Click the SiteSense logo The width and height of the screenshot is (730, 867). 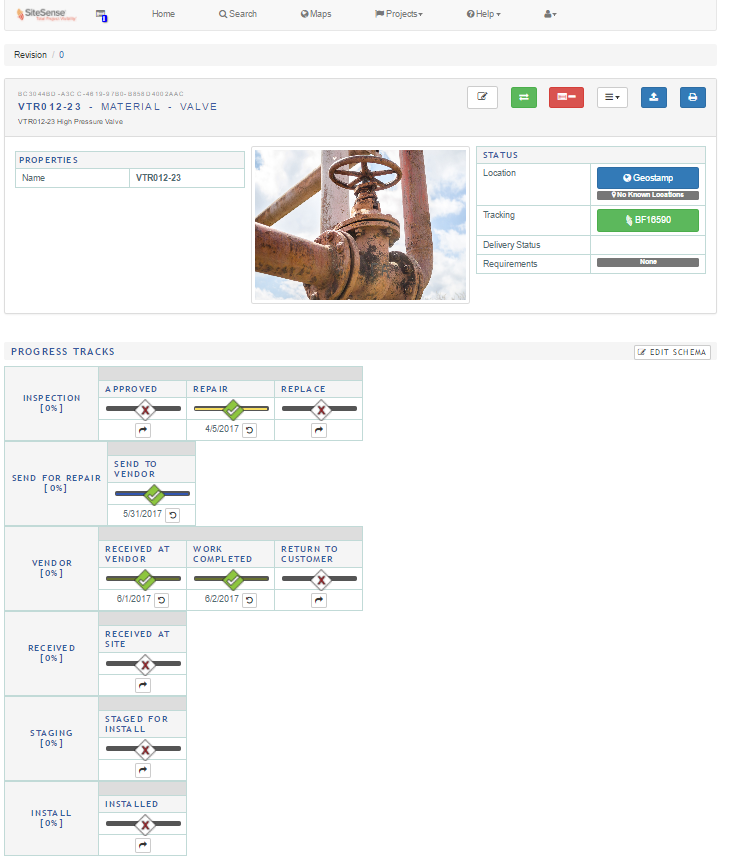tap(46, 14)
